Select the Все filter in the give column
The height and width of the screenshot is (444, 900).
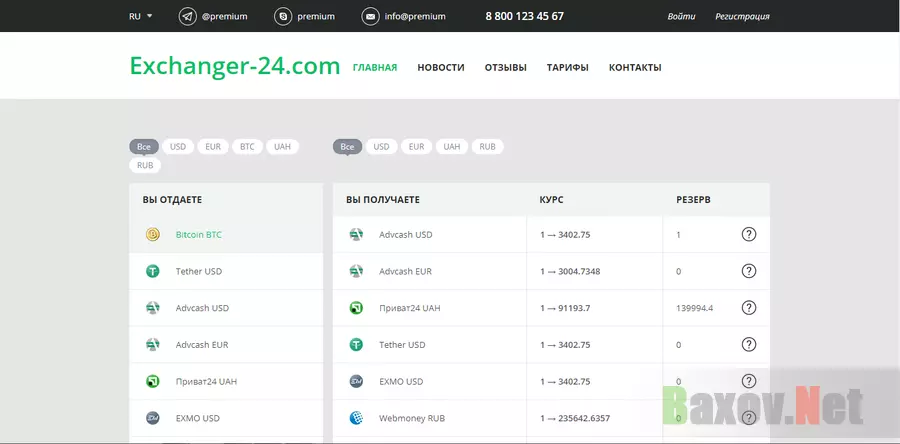coord(143,147)
